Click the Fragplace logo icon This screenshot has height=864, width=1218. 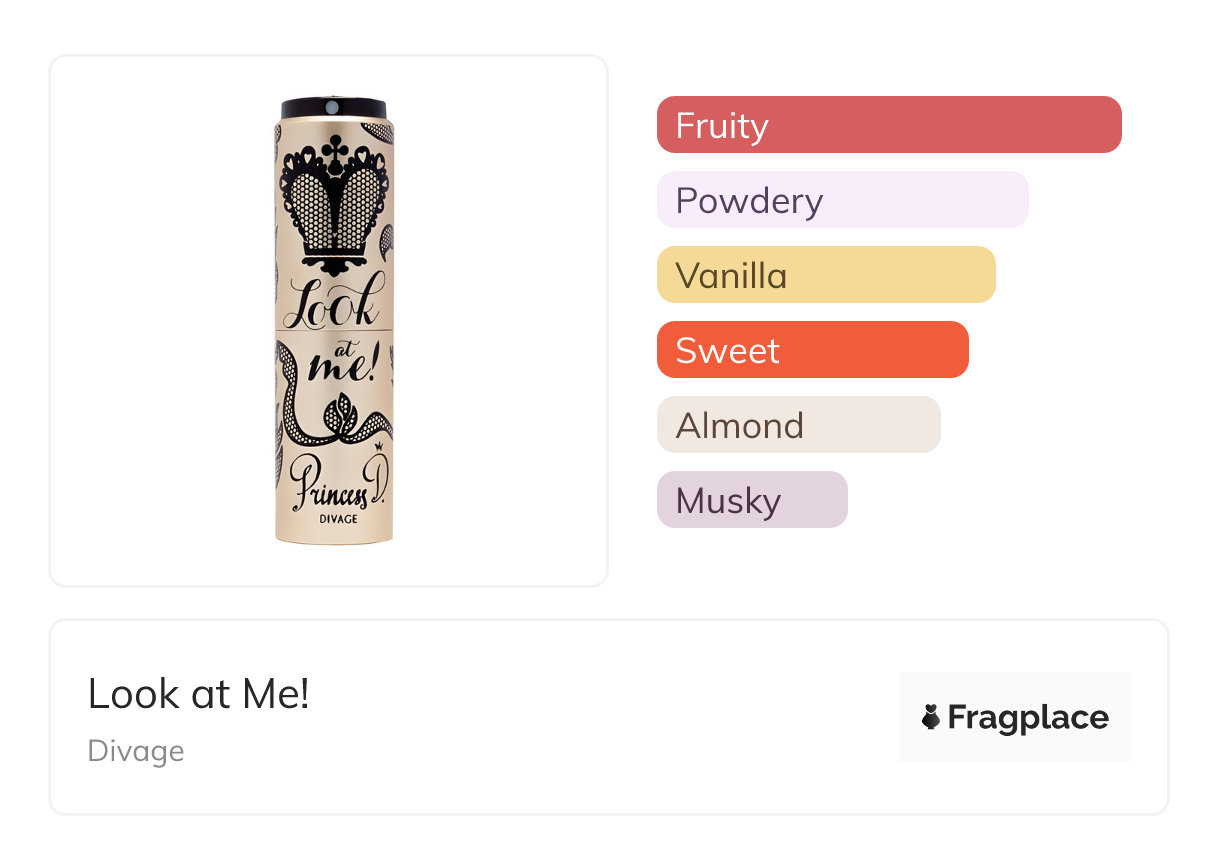pyautogui.click(x=931, y=717)
